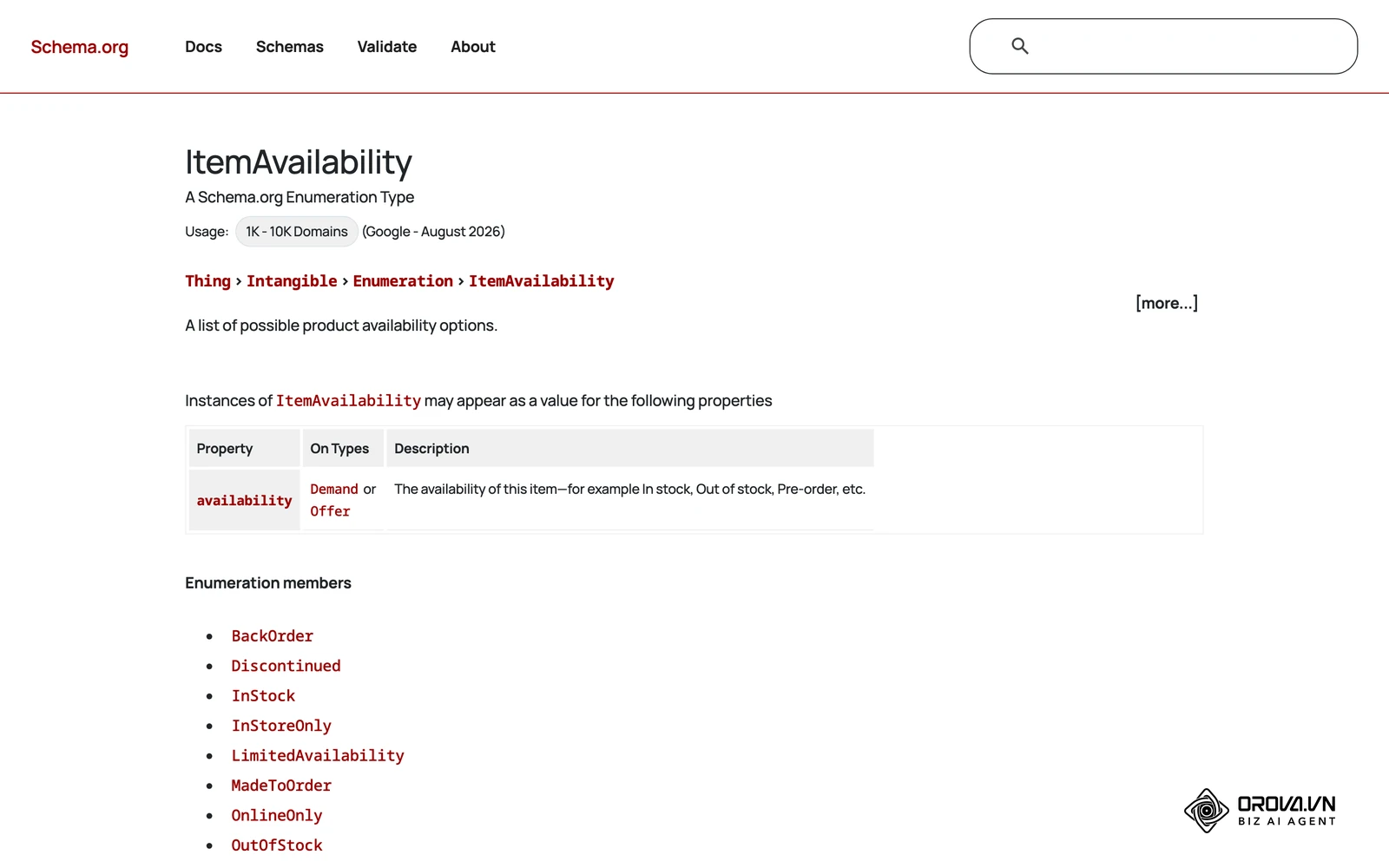Image resolution: width=1389 pixels, height=868 pixels.
Task: Open the LimitedAvailability member link
Action: click(x=318, y=756)
